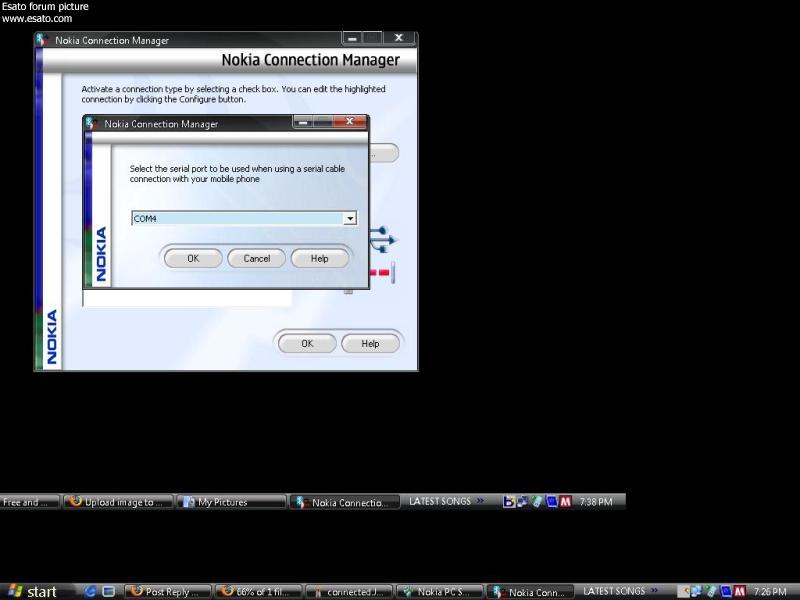
Task: Click the LATEST SONGS label beside 7:26 PM clock
Action: [614, 591]
